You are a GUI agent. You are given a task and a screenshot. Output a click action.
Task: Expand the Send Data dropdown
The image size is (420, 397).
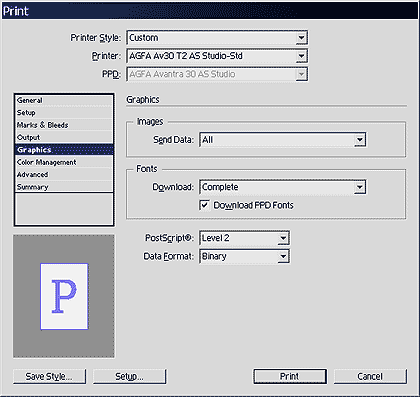[282, 140]
